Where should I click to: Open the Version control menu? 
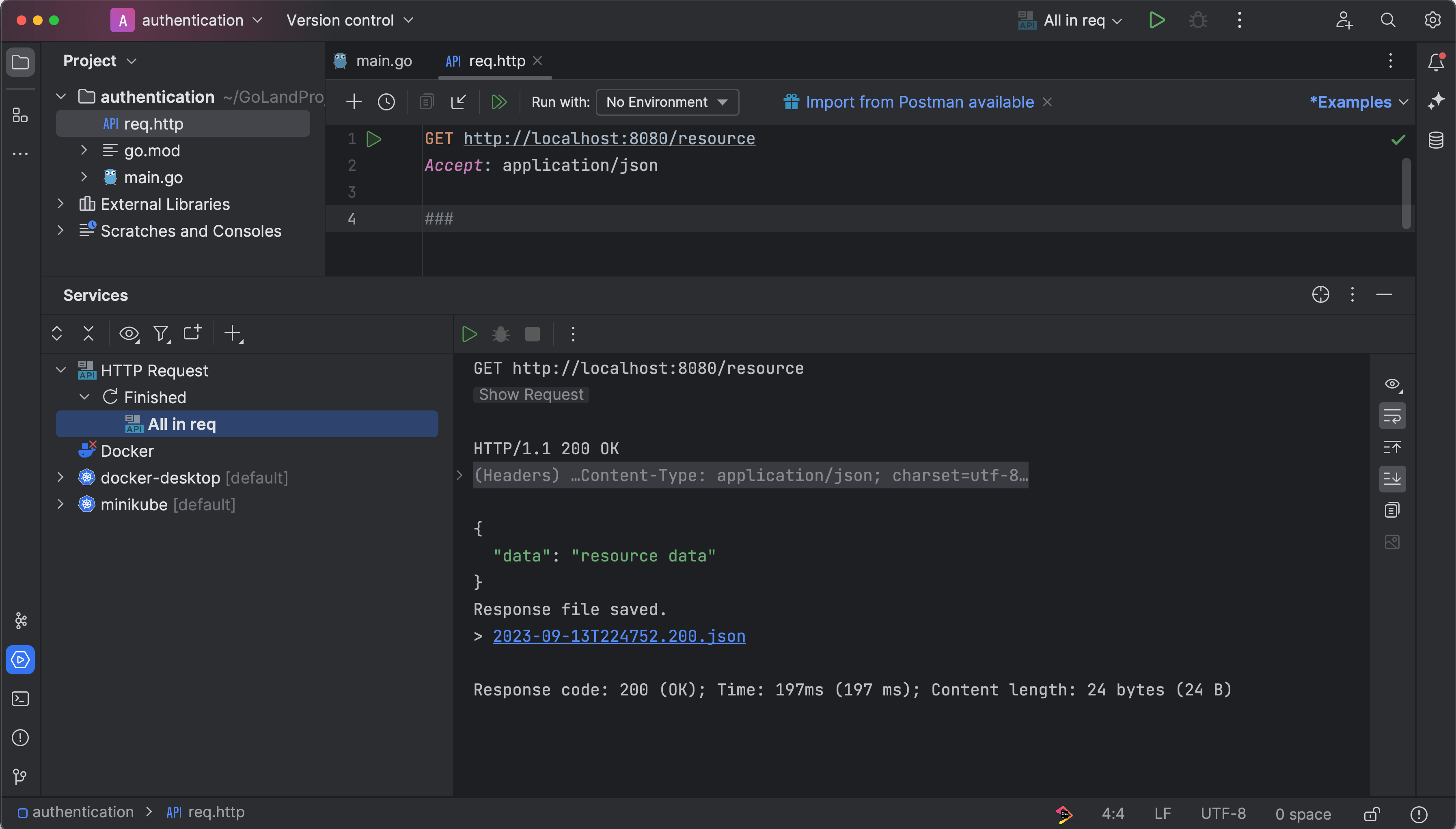[x=349, y=20]
